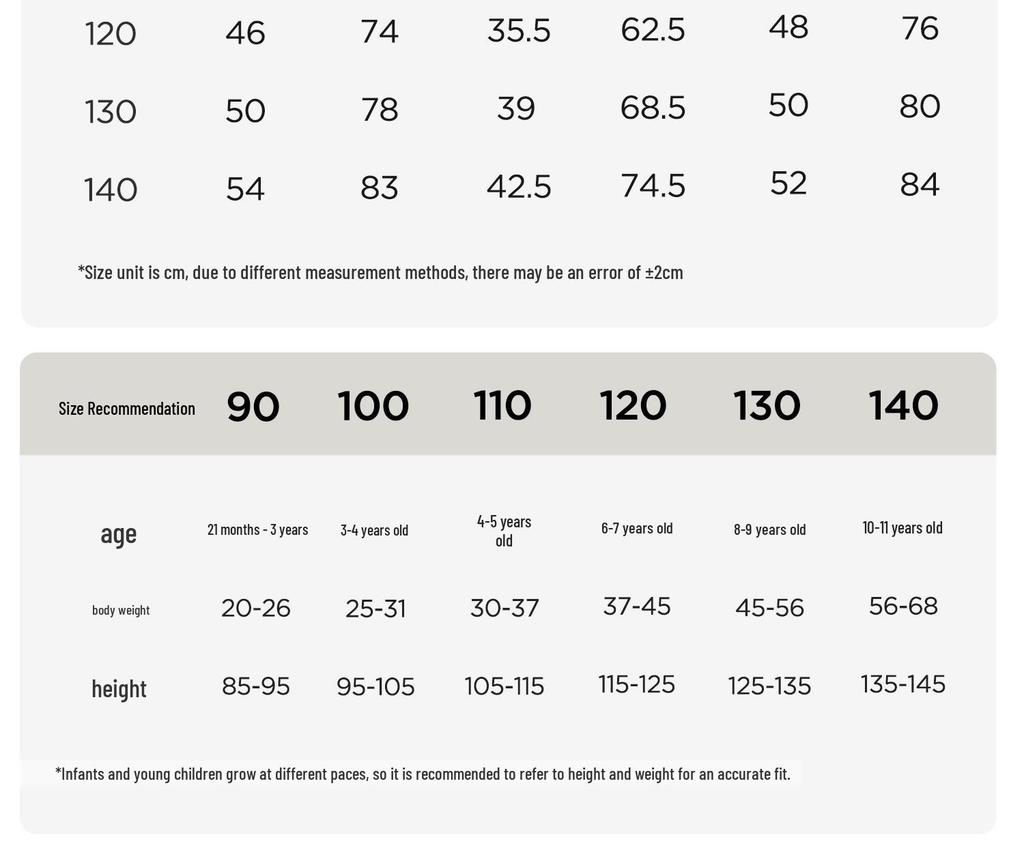Viewport: 1024px width, 863px height.
Task: Click the height row label
Action: tap(119, 689)
